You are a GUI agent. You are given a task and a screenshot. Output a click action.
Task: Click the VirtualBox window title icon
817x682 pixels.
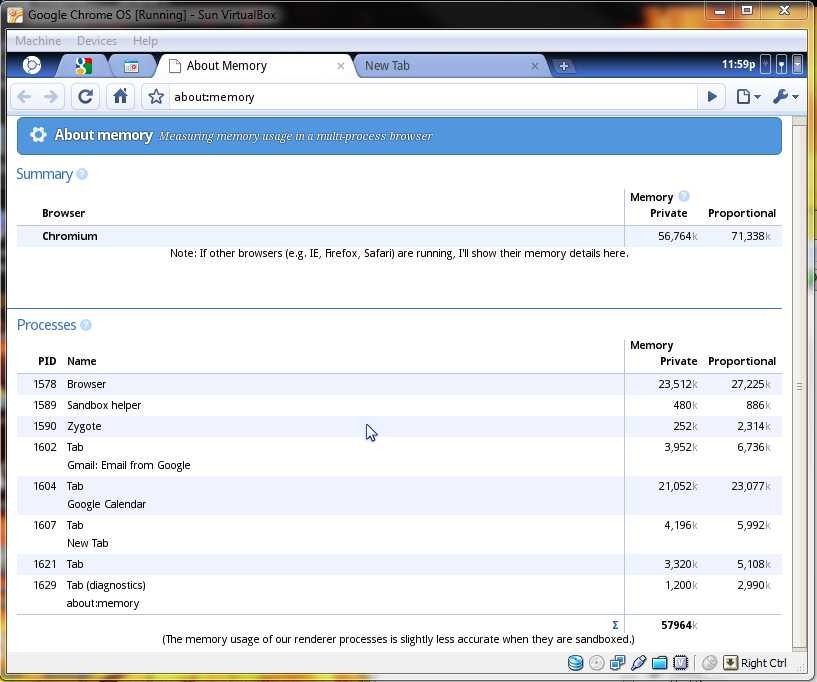click(x=15, y=15)
